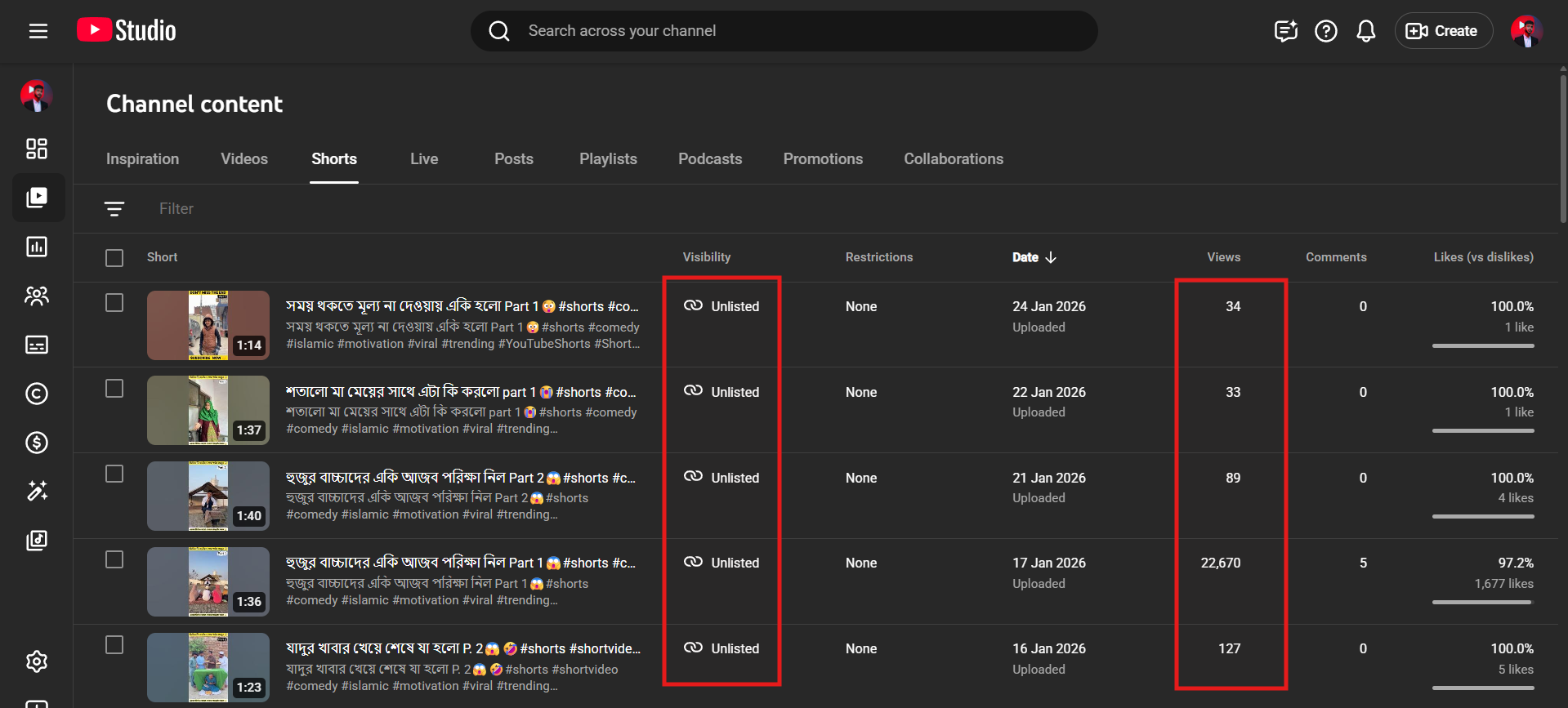Open the Subtitles icon in sidebar
Screen dimensions: 1568x708
[37, 345]
